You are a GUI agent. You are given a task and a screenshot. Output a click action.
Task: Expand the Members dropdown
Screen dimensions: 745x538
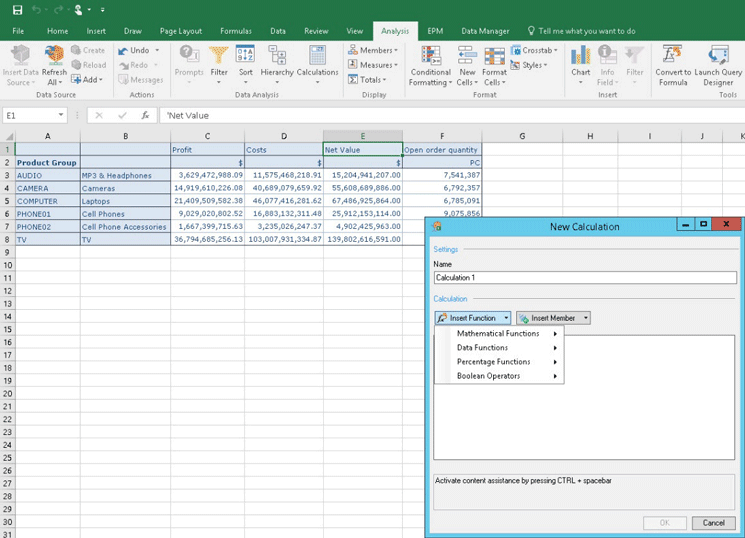[395, 50]
